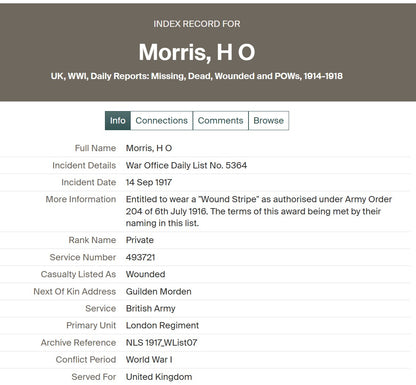Click the UK, WWI Daily Reports collection subtitle
Image resolution: width=416 pixels, height=385 pixels.
click(x=197, y=76)
